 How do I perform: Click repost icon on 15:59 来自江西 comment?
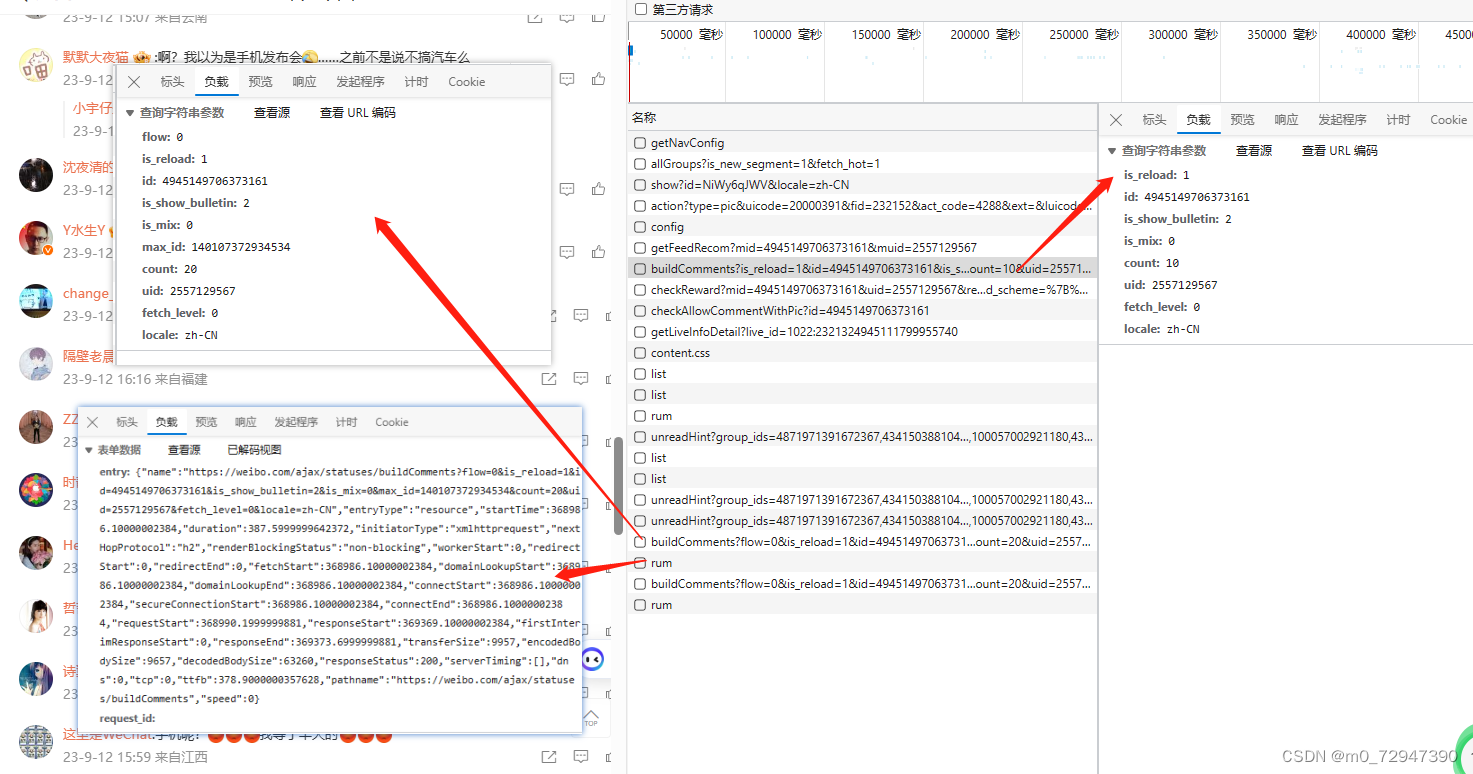(x=549, y=756)
